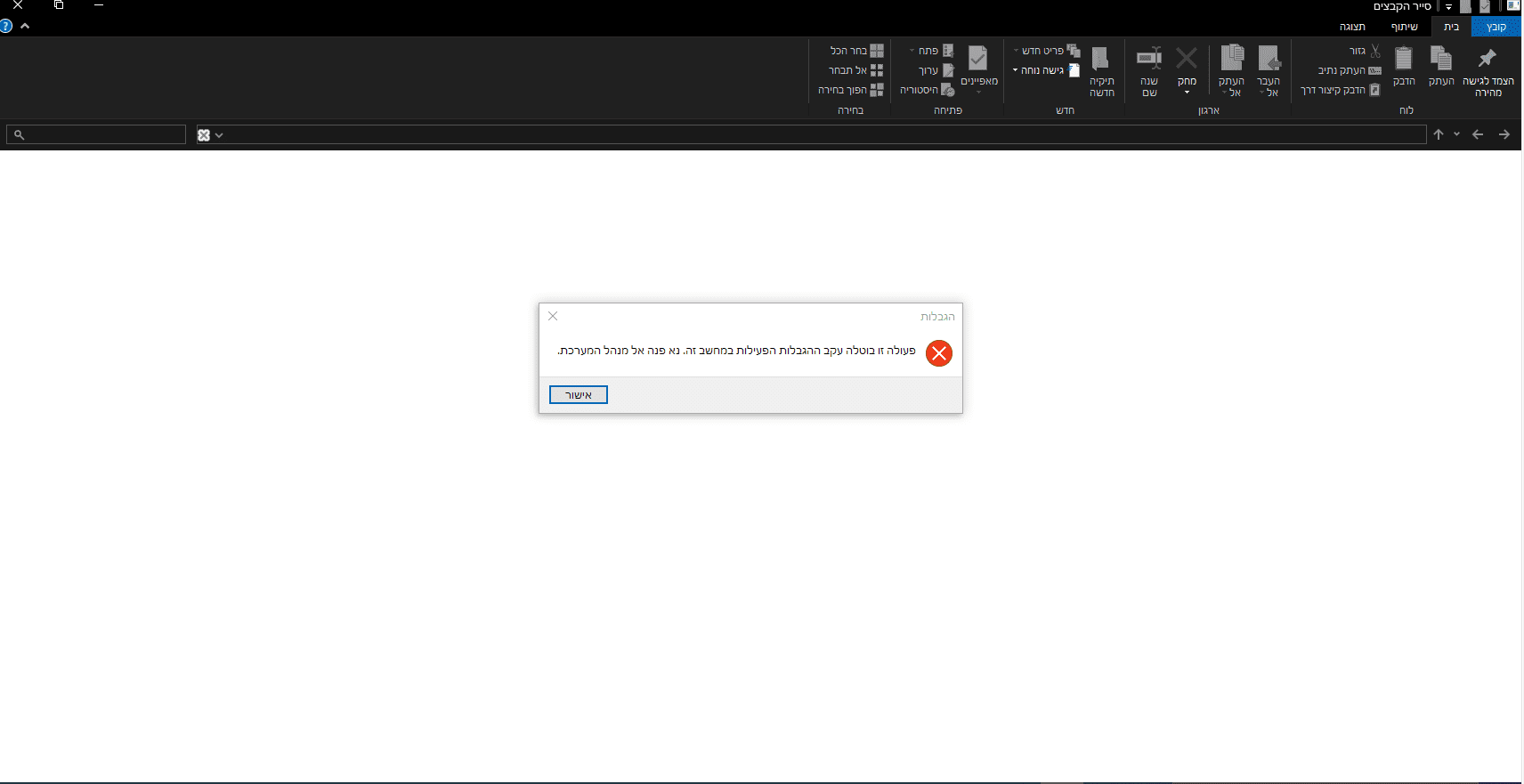This screenshot has width=1524, height=784.
Task: Click the quick access New folder icon
Action: 1465,5
